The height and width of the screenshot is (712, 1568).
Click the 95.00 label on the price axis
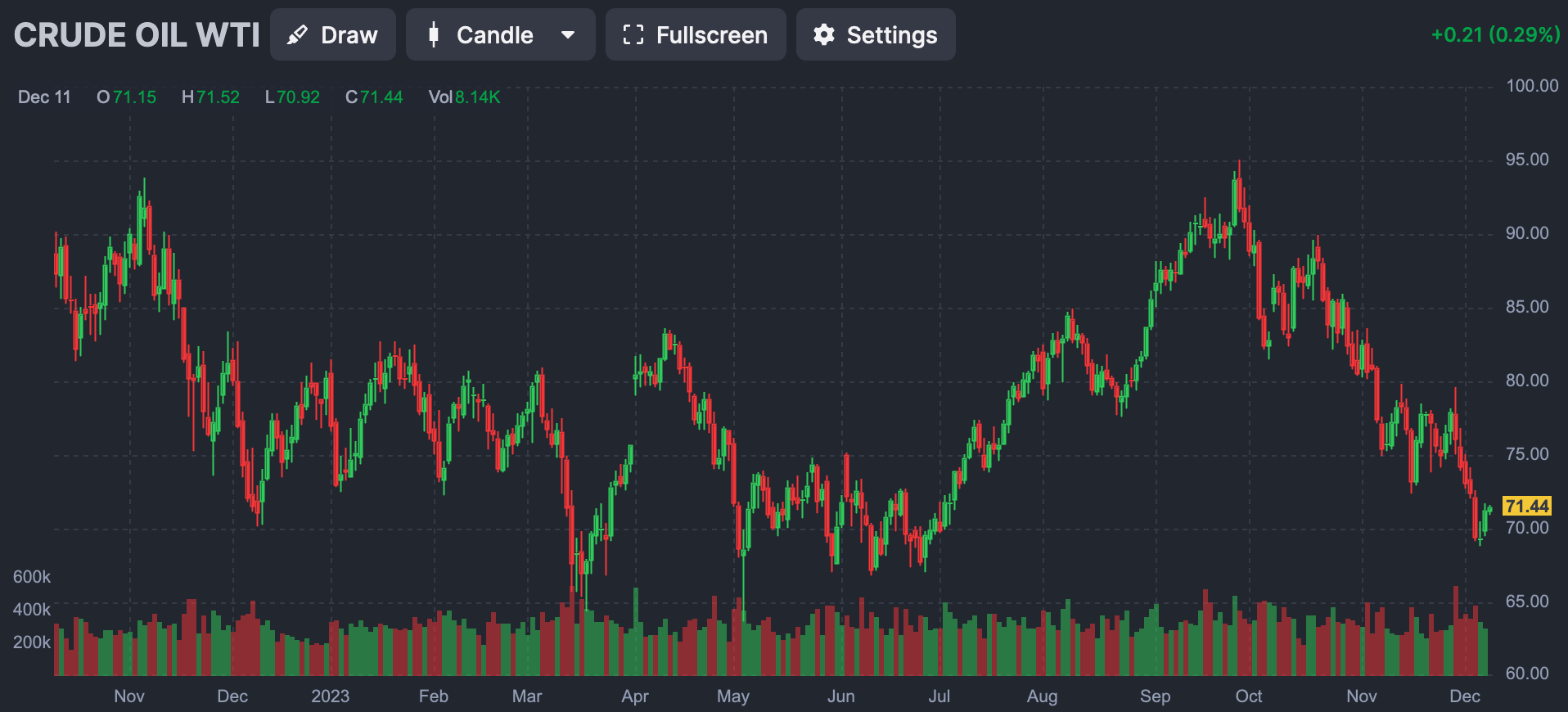tap(1527, 160)
